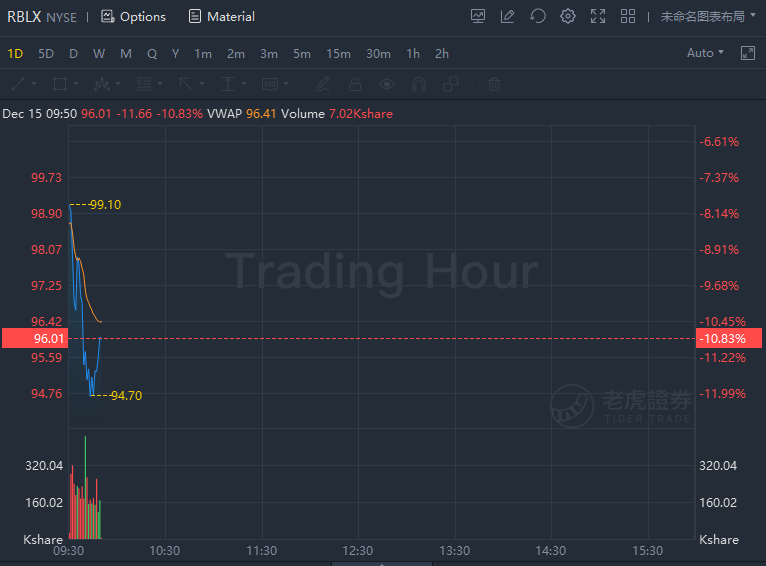
Task: Switch to the daily D tab
Action: (73, 54)
